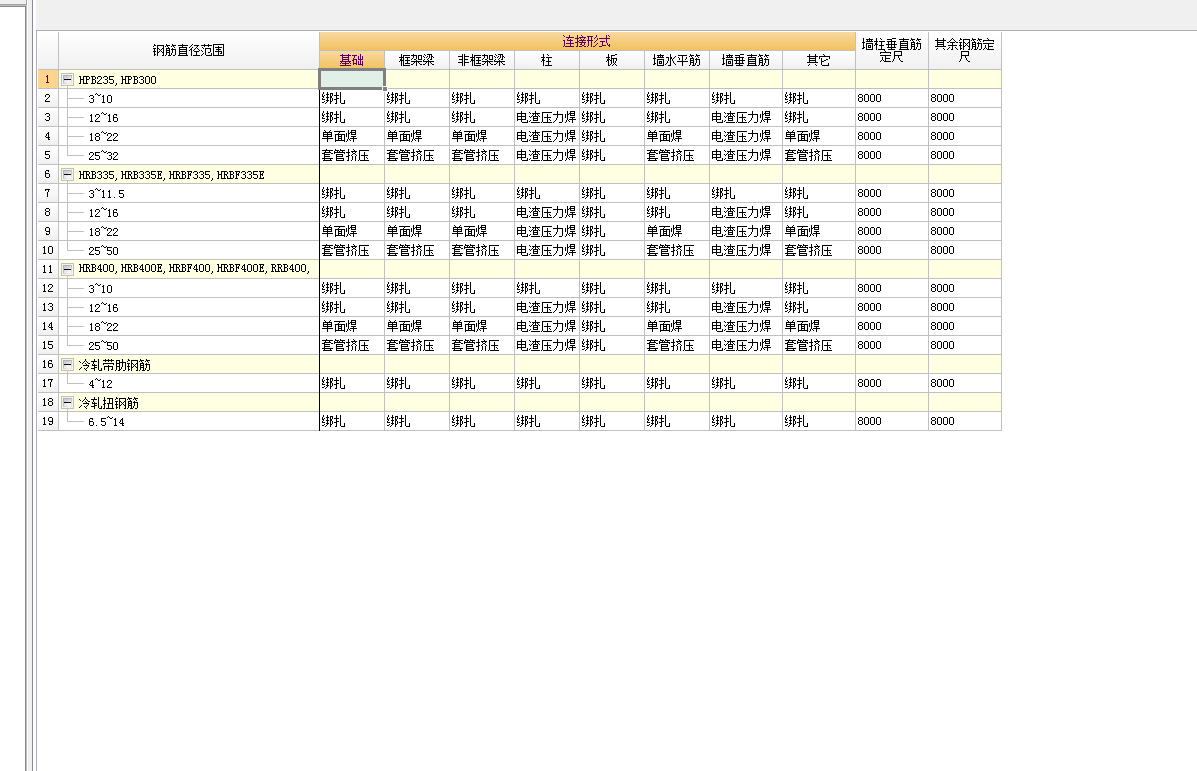Select row number 10 header

pyautogui.click(x=47, y=250)
